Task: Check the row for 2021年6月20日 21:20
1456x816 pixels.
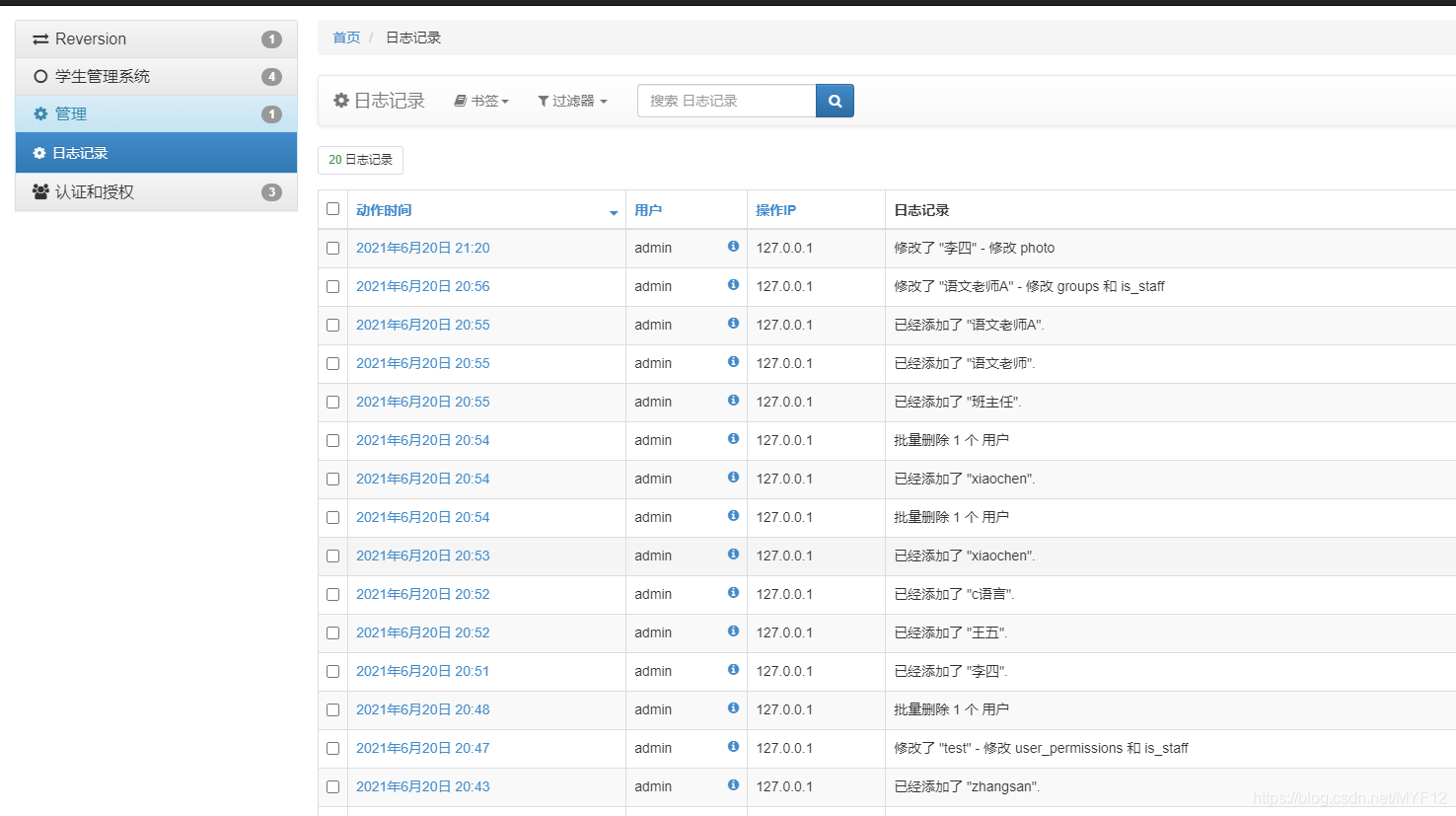Action: [x=332, y=248]
